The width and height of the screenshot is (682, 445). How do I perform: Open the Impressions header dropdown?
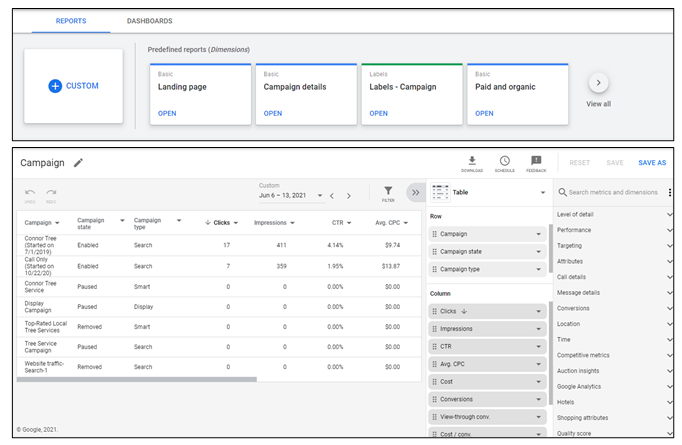click(x=292, y=223)
